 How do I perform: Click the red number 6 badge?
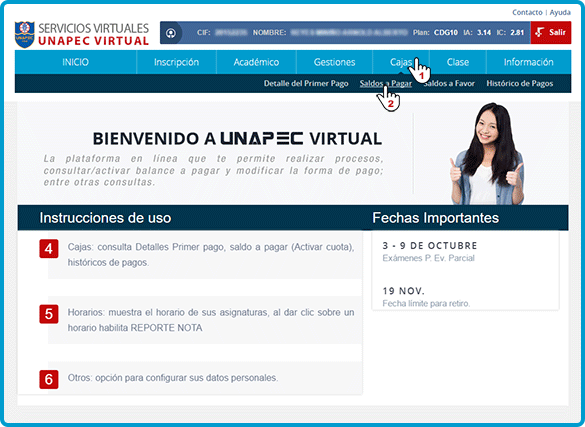coord(49,379)
